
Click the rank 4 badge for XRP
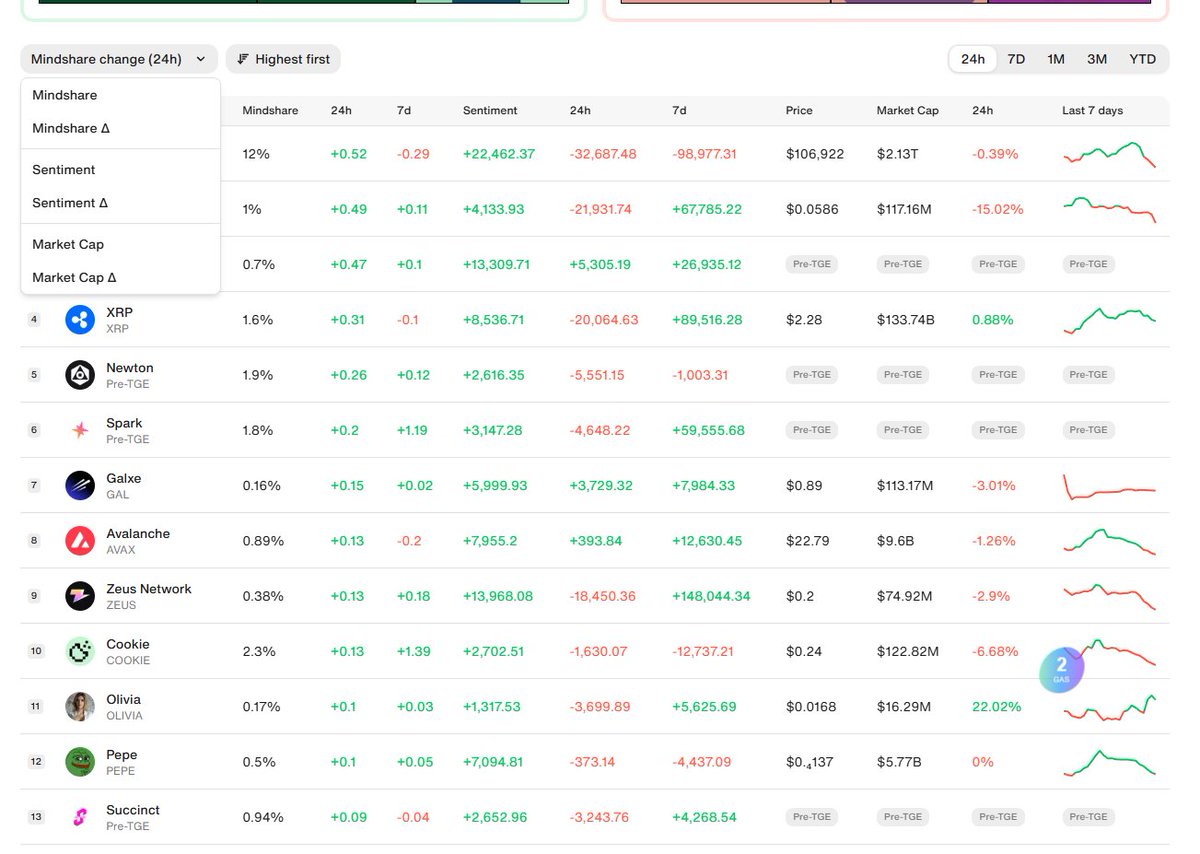[x=34, y=320]
